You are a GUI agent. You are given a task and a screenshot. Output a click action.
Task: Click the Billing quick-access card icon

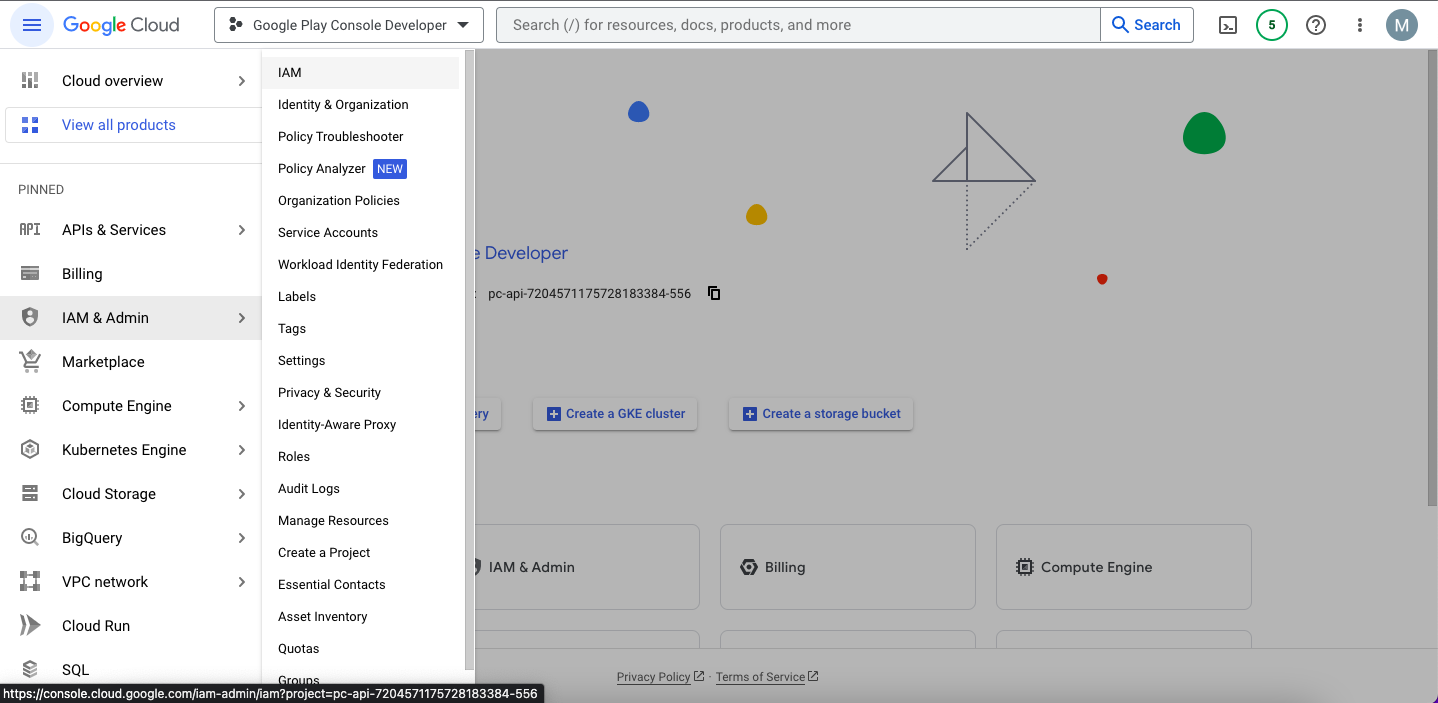748,567
